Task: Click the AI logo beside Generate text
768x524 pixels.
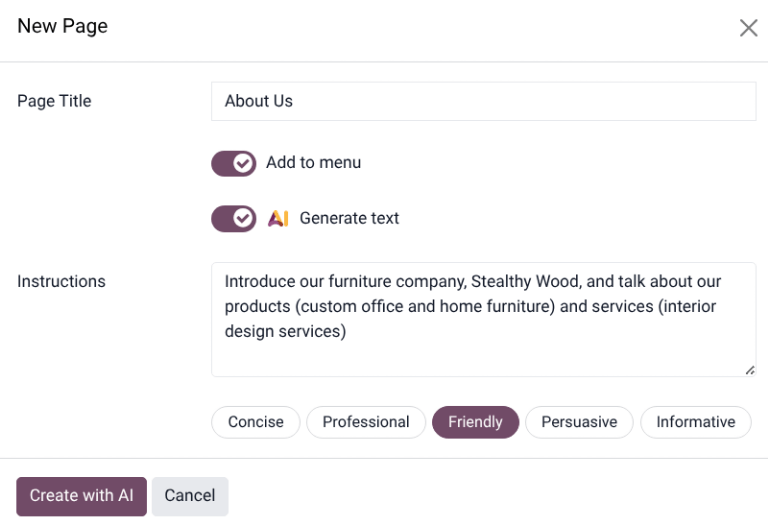Action: point(278,218)
